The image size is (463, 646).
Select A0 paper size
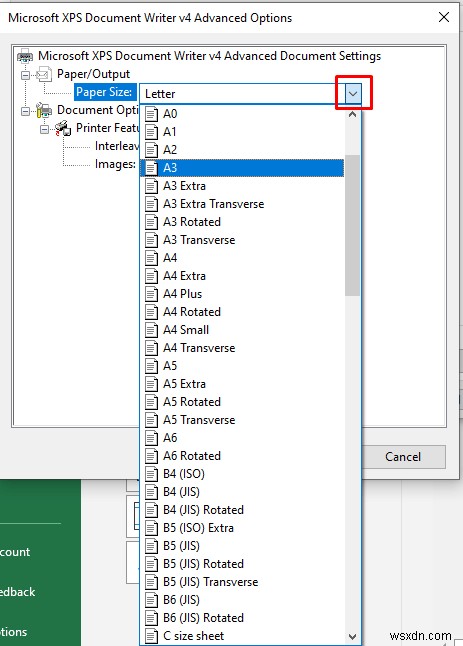coord(242,114)
